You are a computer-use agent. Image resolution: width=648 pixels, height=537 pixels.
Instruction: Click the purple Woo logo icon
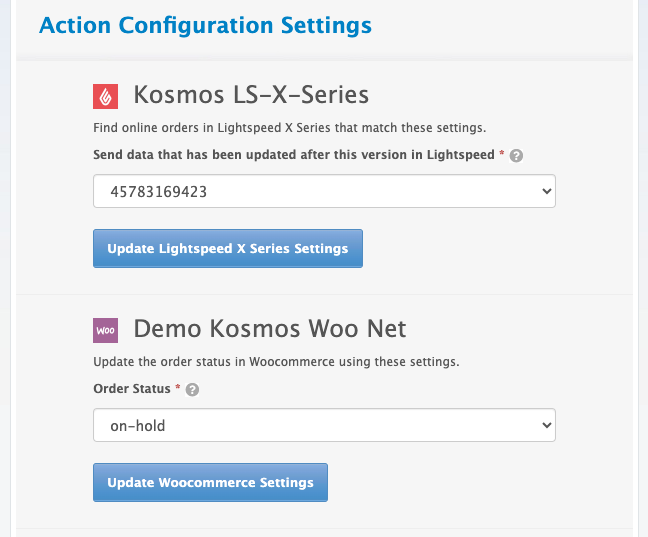tap(106, 329)
